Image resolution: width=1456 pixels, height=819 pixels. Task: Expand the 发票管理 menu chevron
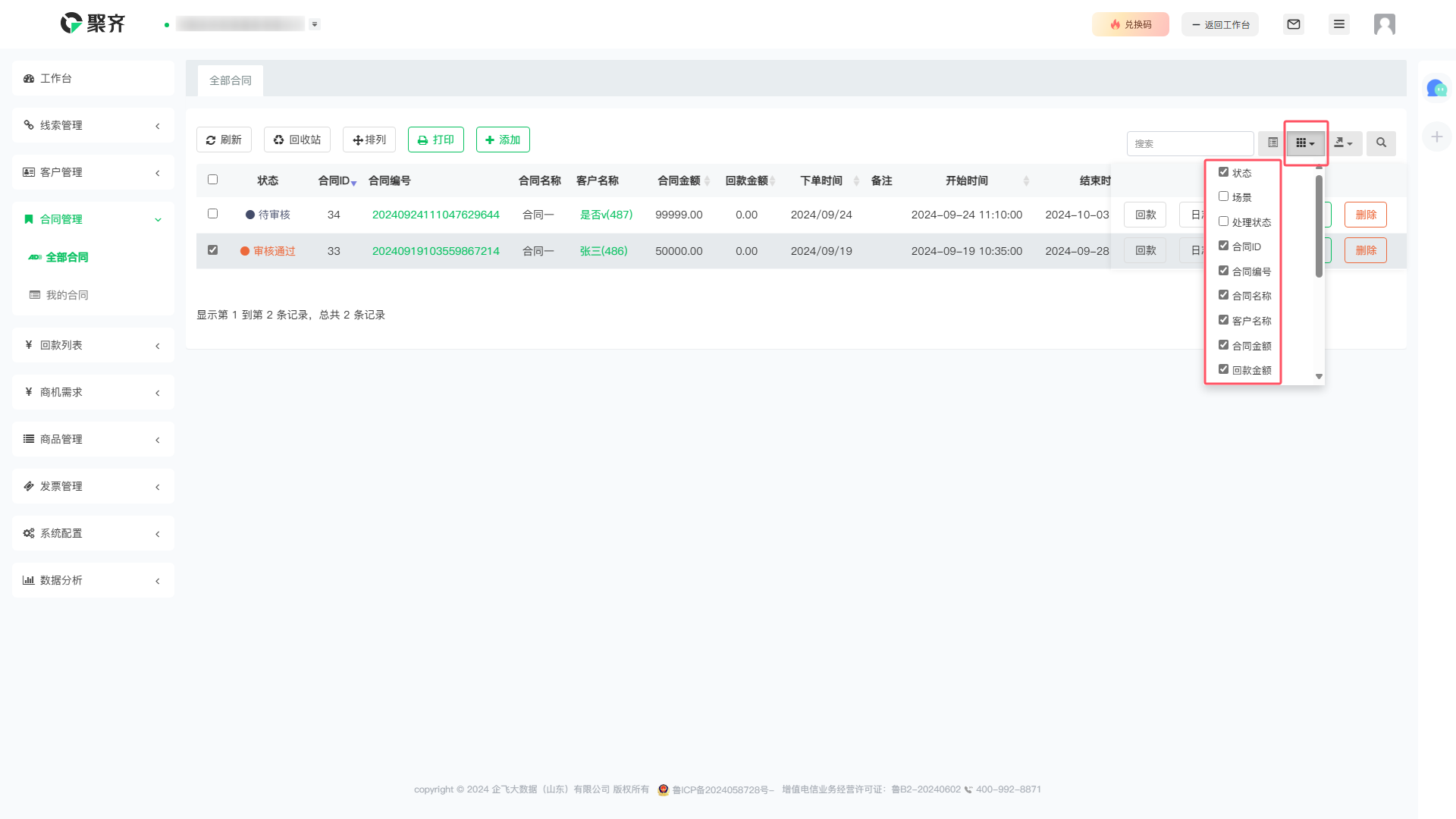coord(158,487)
